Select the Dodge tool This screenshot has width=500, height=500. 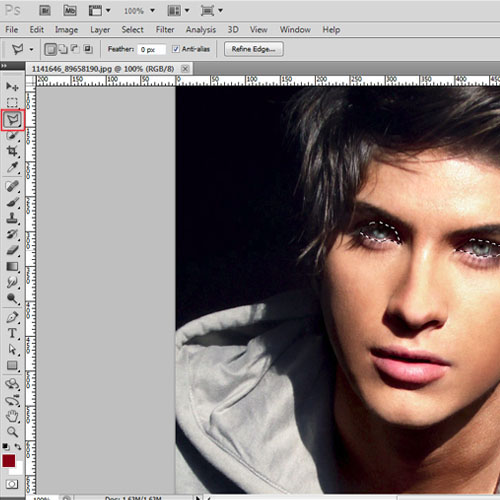click(12, 298)
